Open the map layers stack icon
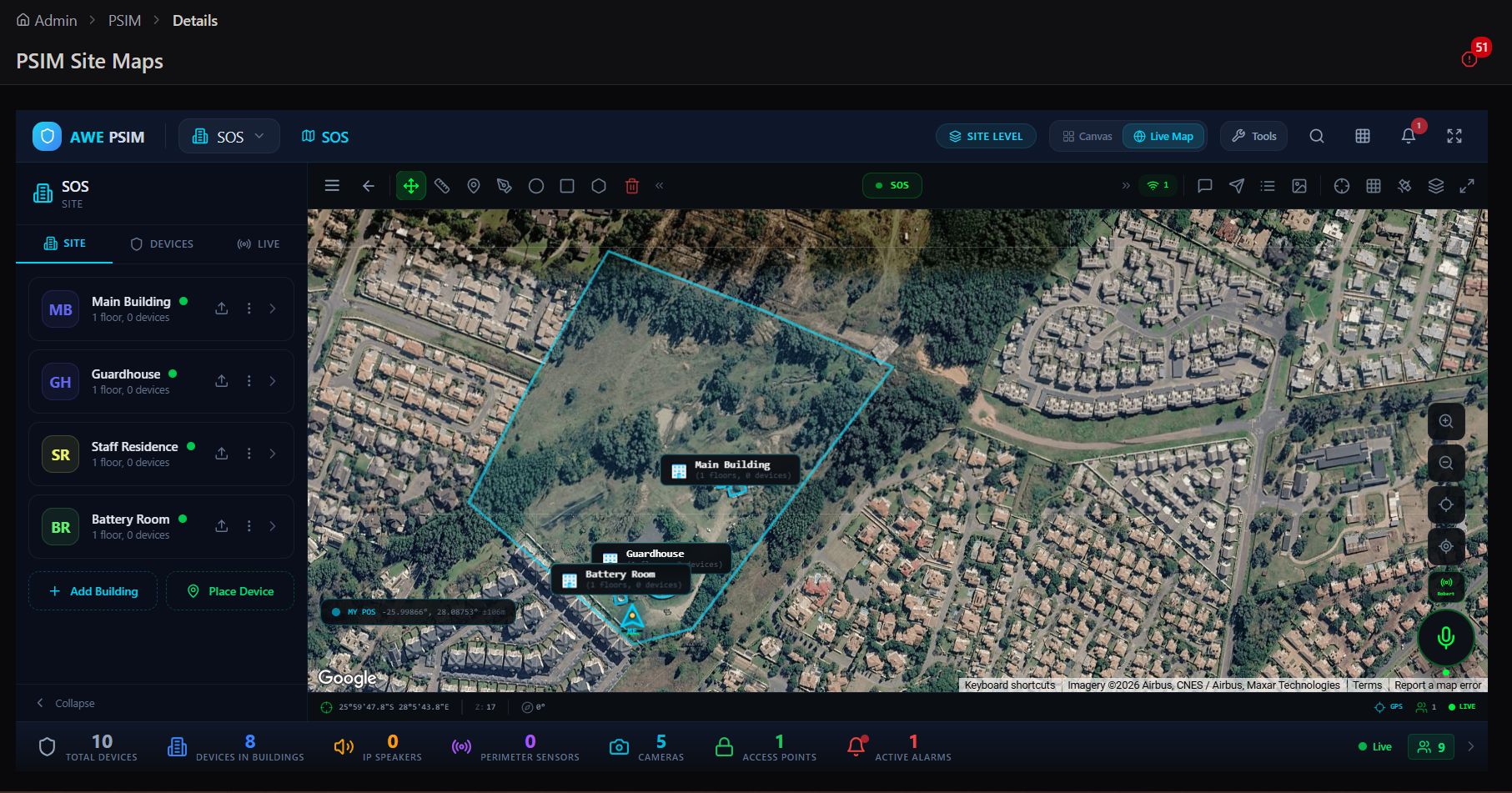The height and width of the screenshot is (793, 1512). pyautogui.click(x=1436, y=186)
